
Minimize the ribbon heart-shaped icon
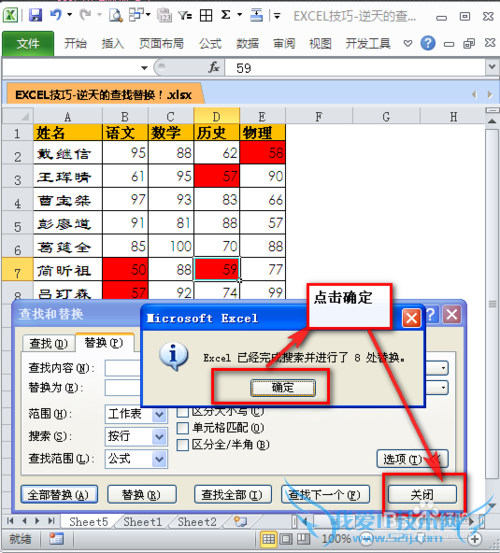pyautogui.click(x=408, y=43)
